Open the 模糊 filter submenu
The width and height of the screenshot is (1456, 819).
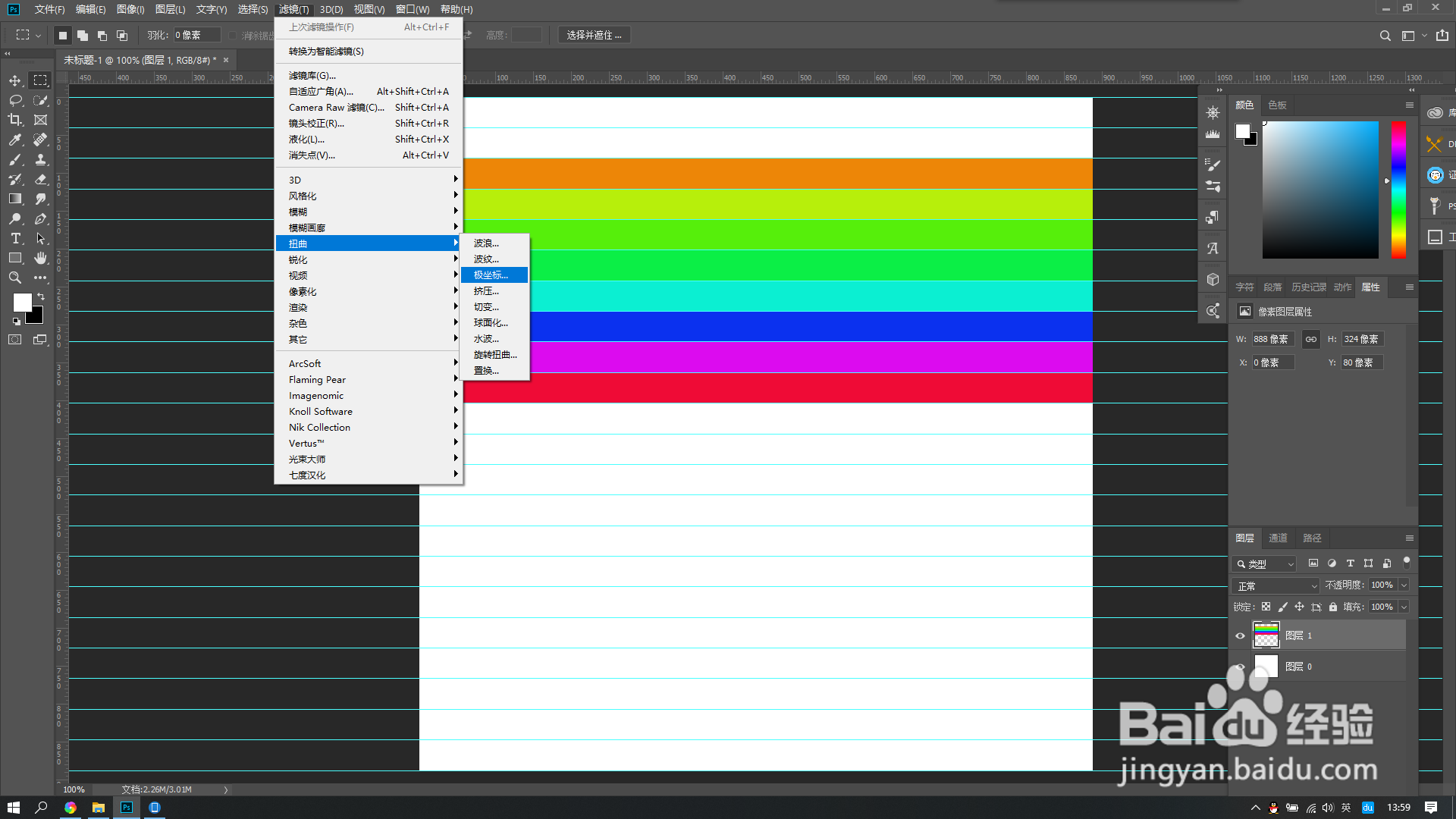click(x=369, y=212)
